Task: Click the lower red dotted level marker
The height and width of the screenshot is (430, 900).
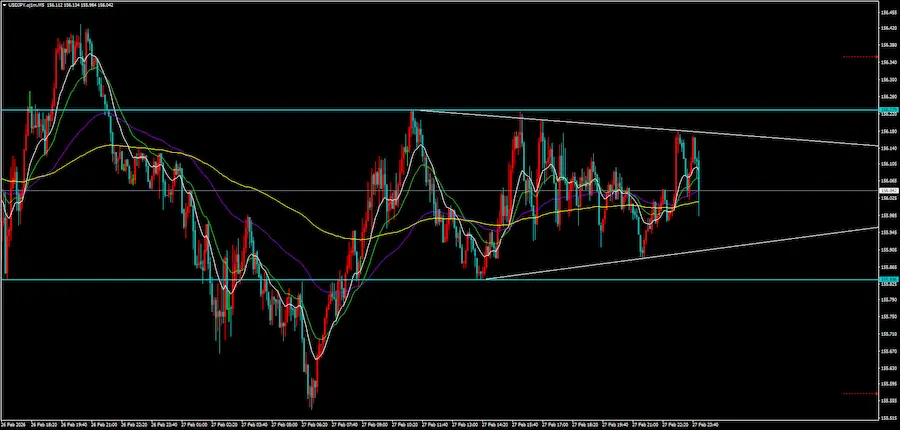Action: point(858,393)
